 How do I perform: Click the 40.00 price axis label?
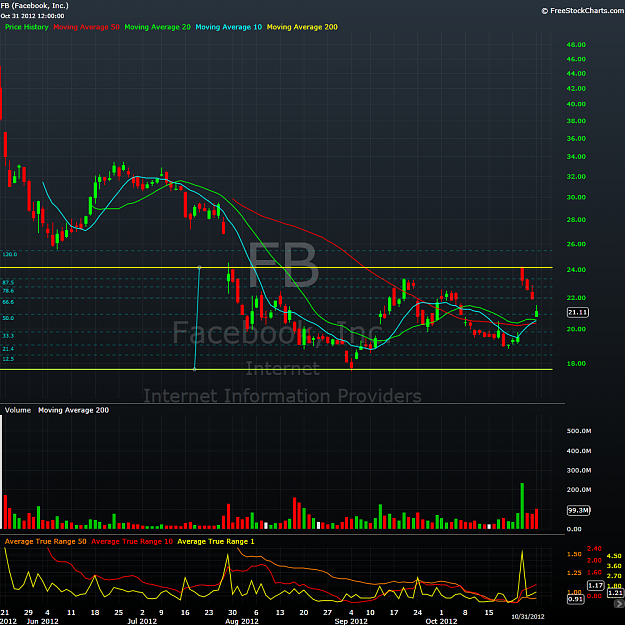576,104
